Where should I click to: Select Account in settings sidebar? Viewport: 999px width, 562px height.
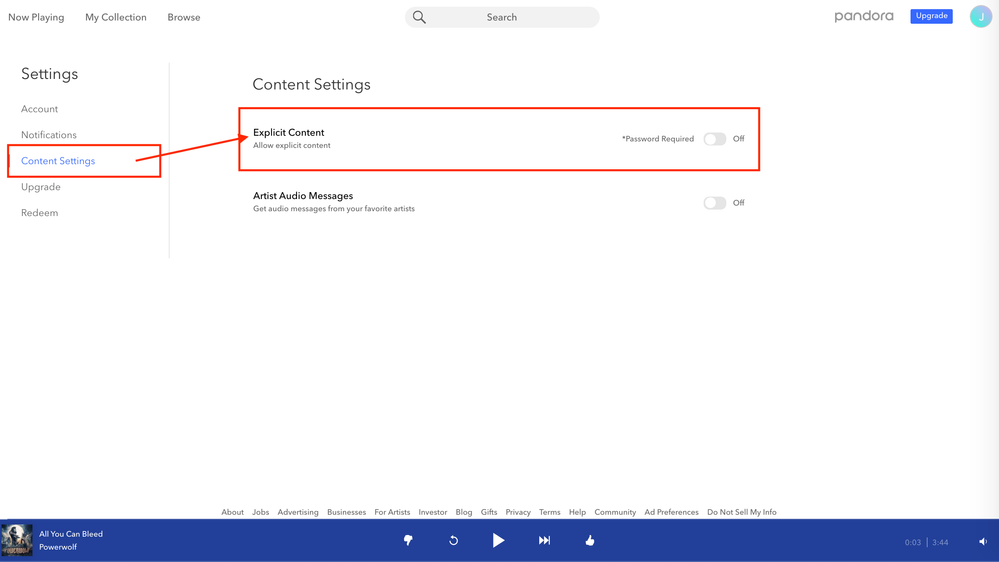tap(40, 109)
